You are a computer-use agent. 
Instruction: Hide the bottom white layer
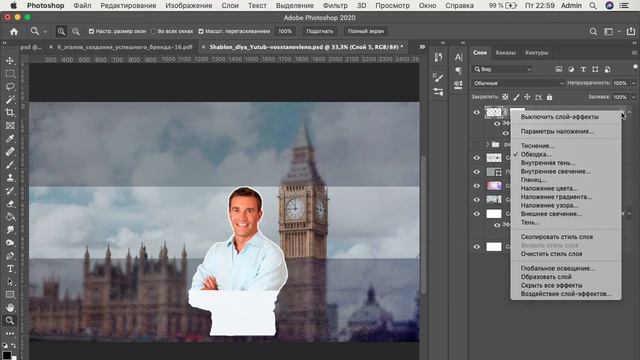(476, 247)
